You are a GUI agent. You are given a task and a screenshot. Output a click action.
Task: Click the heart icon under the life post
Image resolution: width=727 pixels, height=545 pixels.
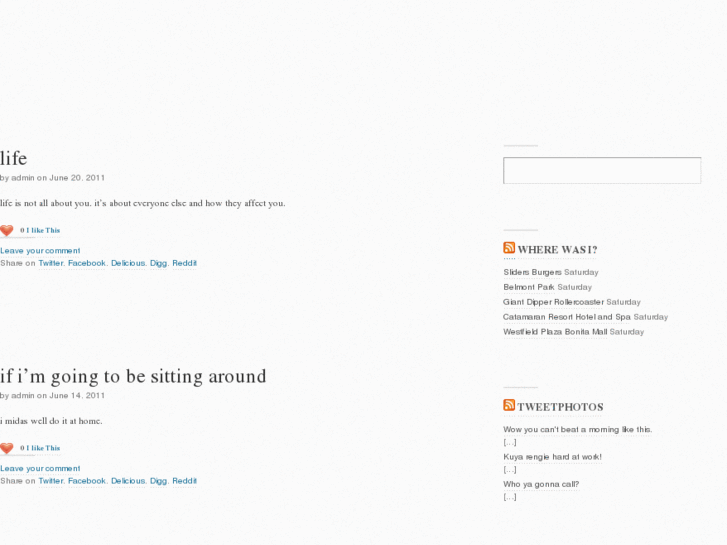(7, 230)
